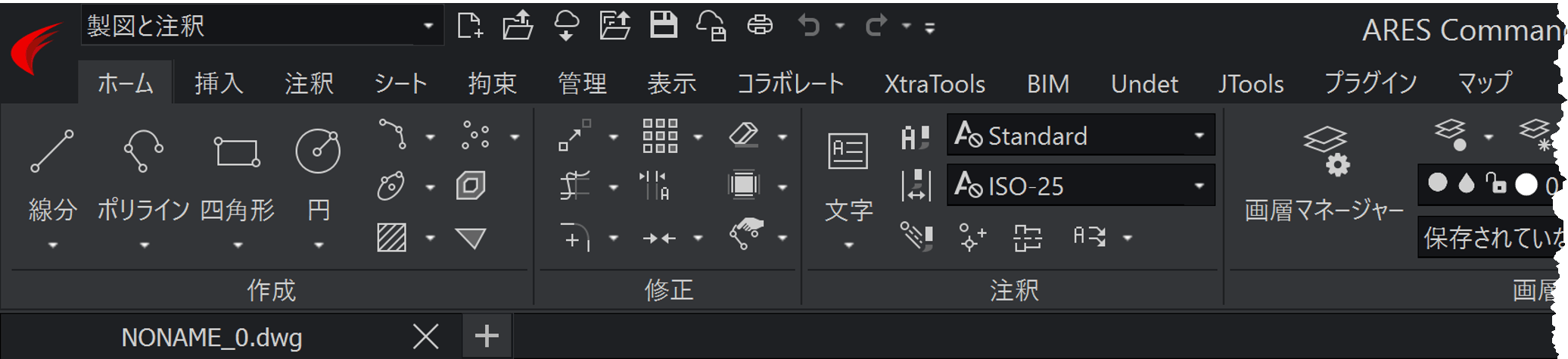1568x359 pixels.
Task: Click the cloud save icon
Action: click(x=711, y=27)
